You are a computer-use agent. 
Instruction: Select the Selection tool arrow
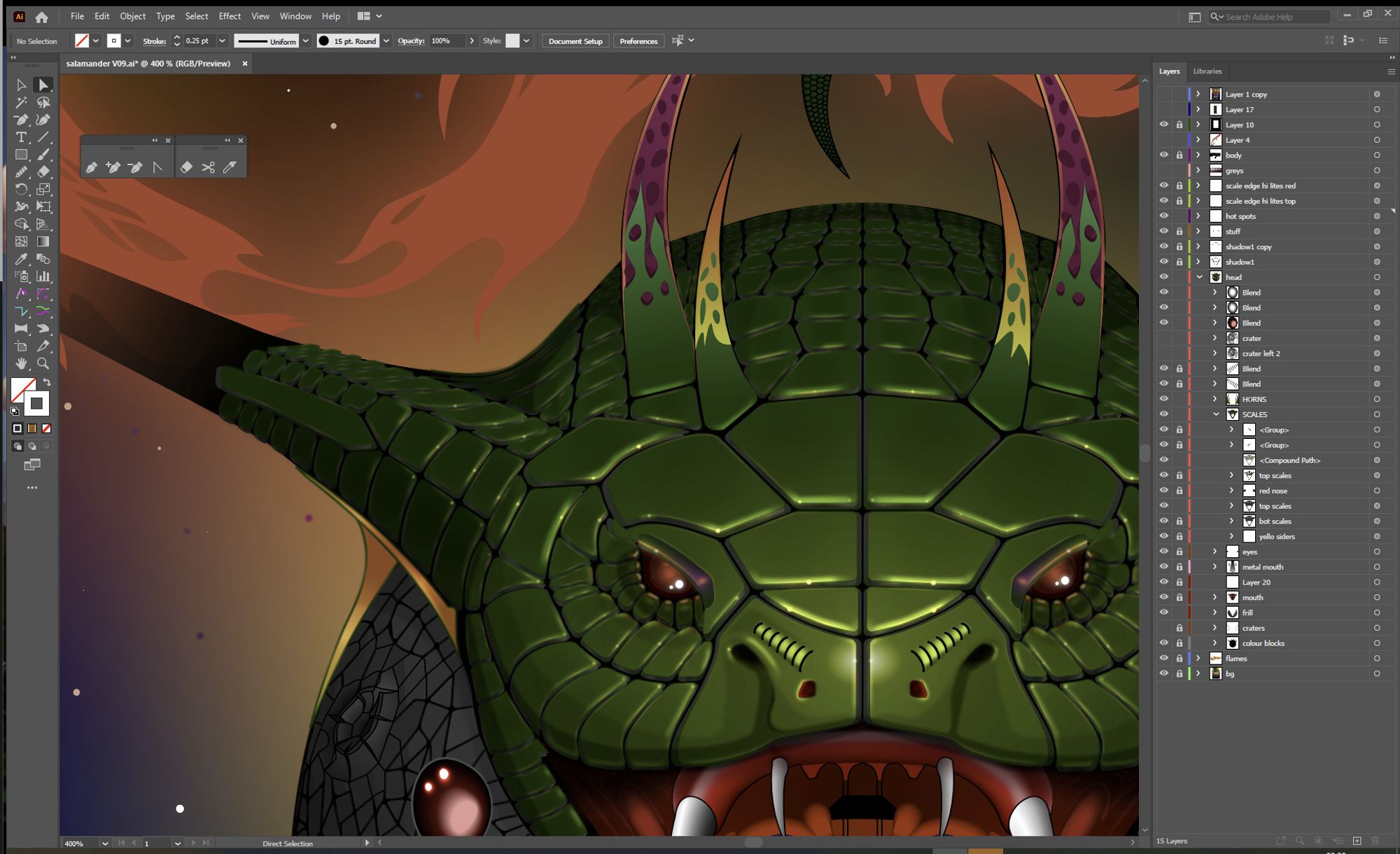[x=21, y=85]
